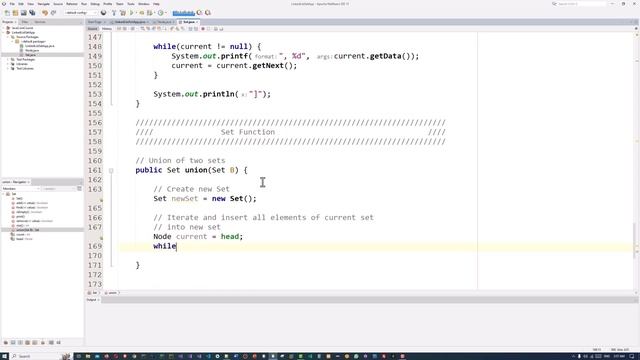
Task: Switch to the Files panel tab
Action: click(x=25, y=22)
